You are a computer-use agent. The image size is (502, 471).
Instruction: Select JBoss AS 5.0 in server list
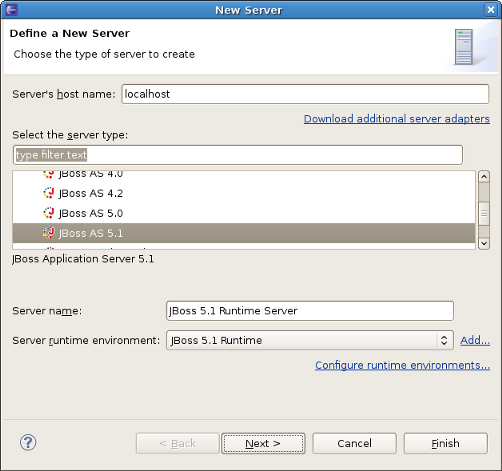tap(244, 213)
